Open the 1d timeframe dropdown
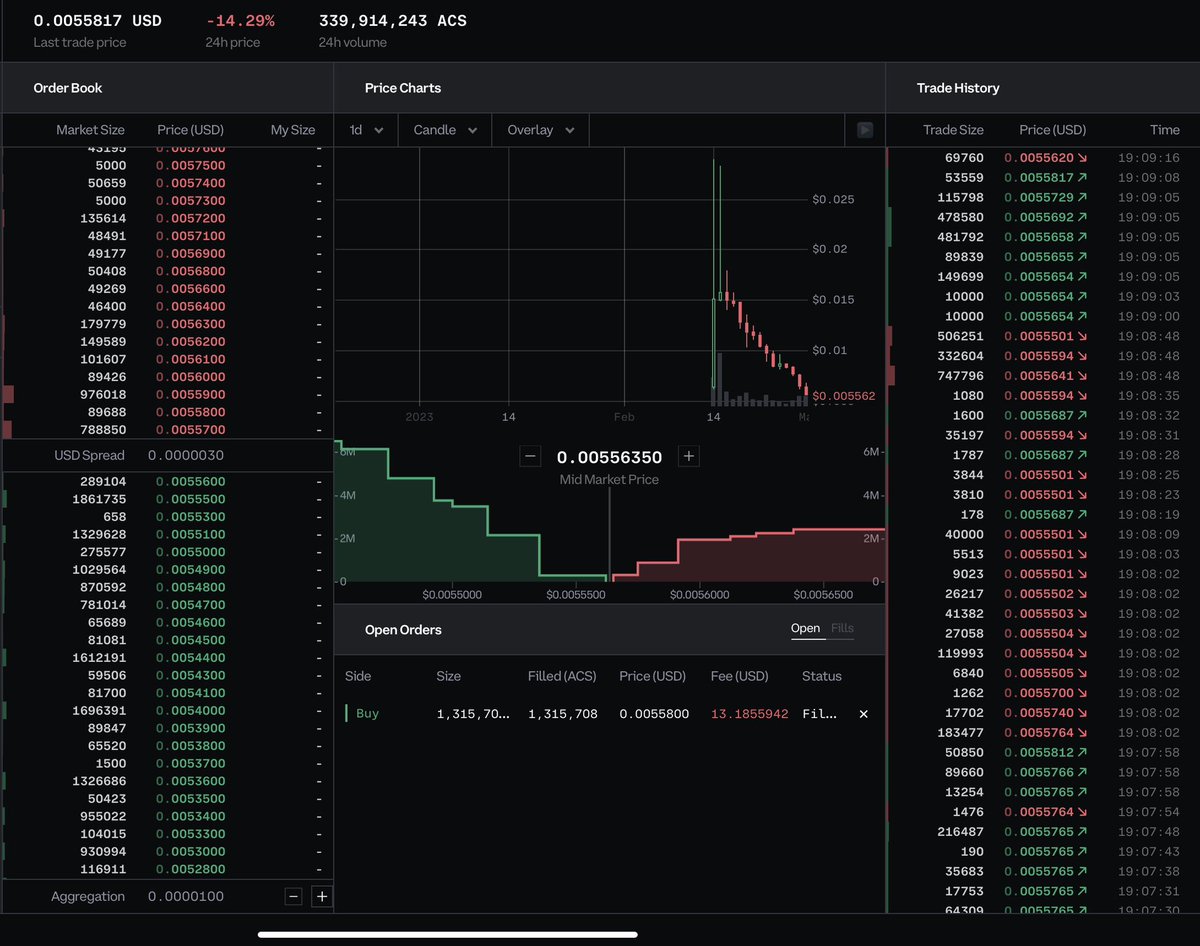Viewport: 1200px width, 946px height. (x=366, y=130)
